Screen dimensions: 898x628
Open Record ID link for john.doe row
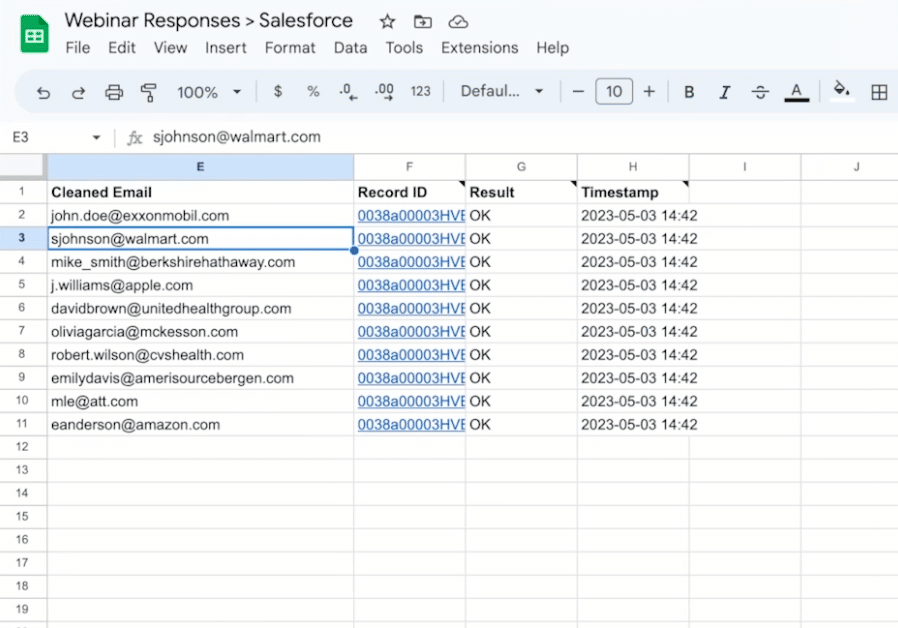pyautogui.click(x=411, y=216)
